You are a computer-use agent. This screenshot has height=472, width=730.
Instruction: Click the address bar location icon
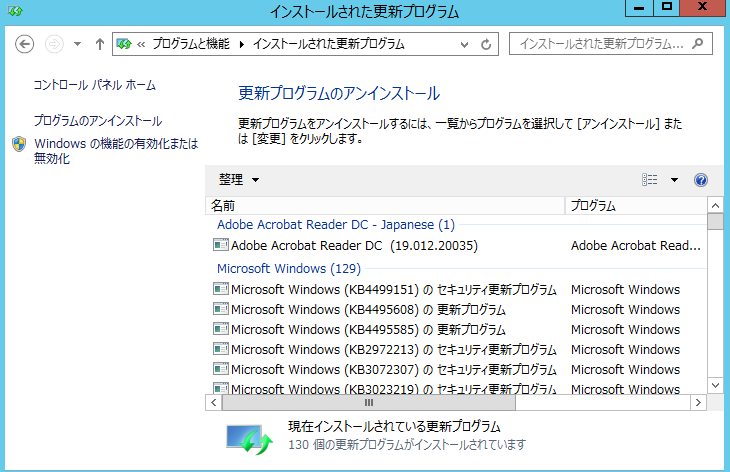124,44
